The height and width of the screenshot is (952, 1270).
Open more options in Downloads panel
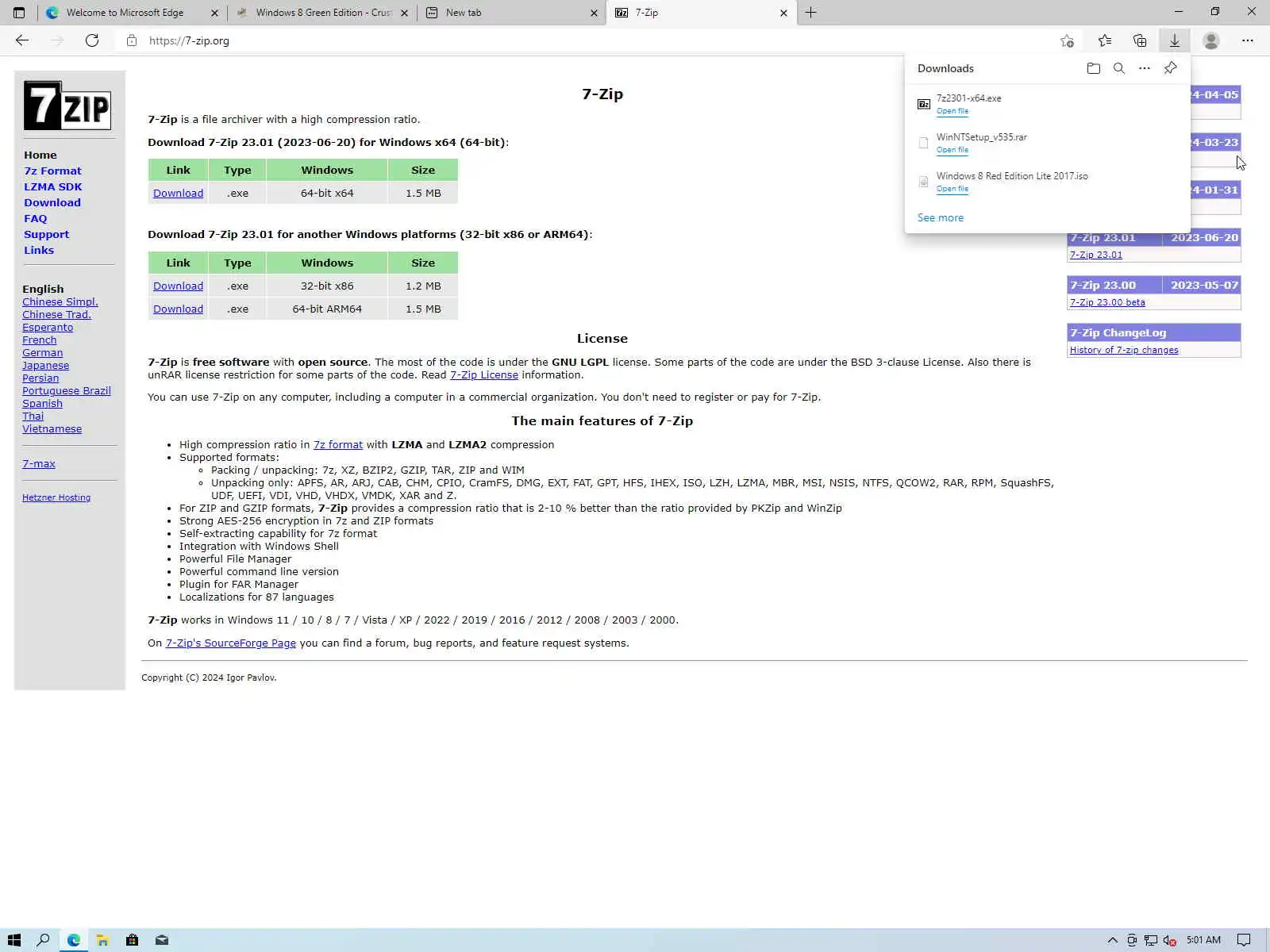click(x=1145, y=68)
